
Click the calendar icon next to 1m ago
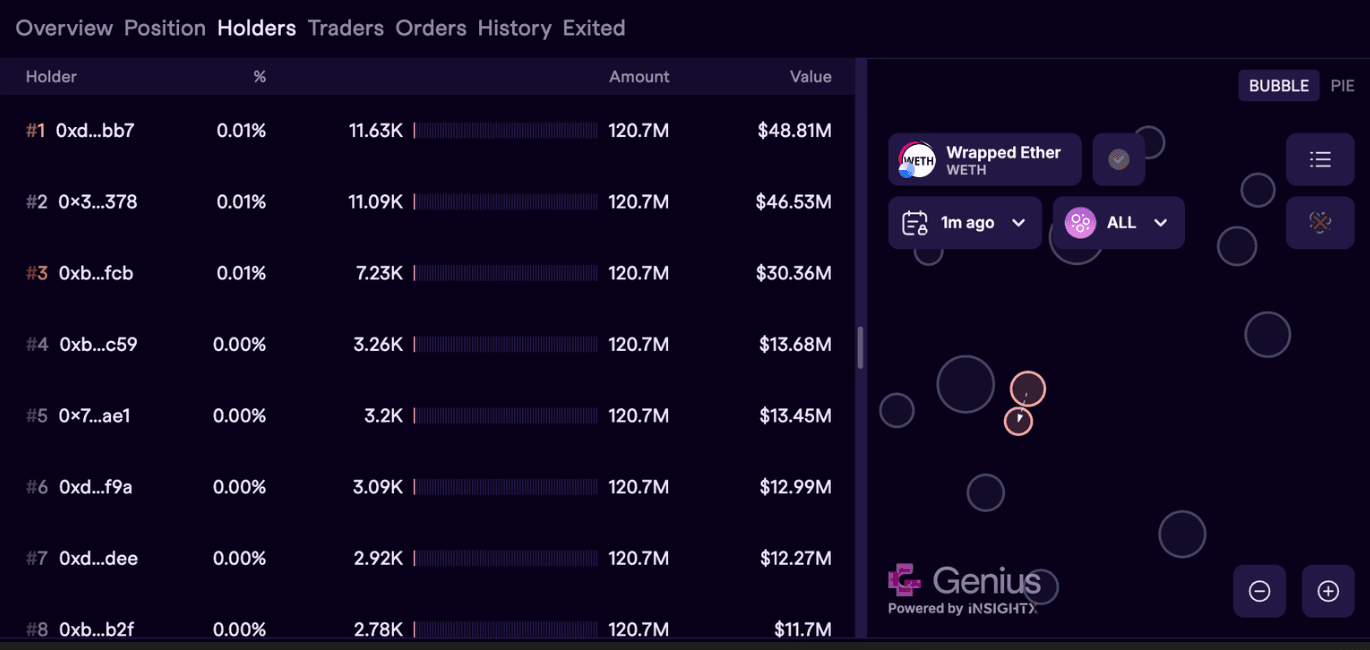(x=915, y=223)
